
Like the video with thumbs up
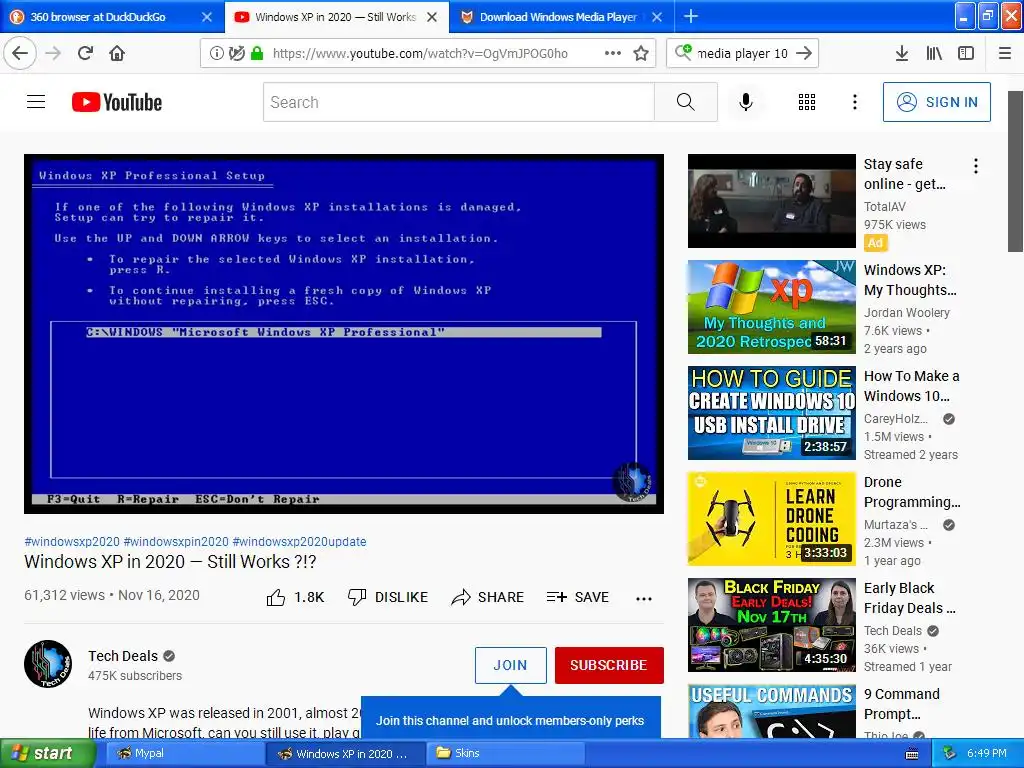pos(295,597)
